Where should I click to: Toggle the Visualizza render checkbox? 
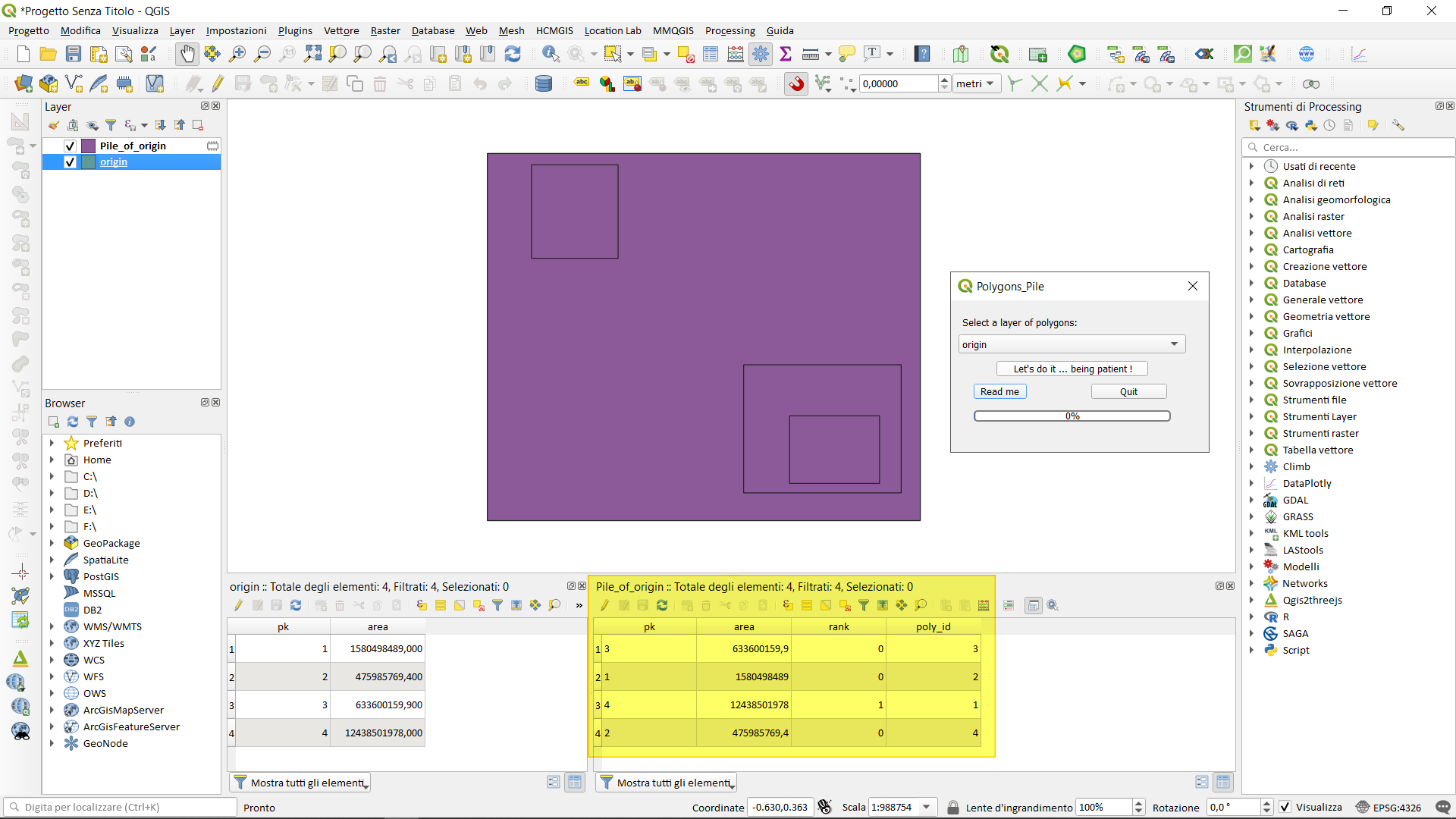[1285, 807]
